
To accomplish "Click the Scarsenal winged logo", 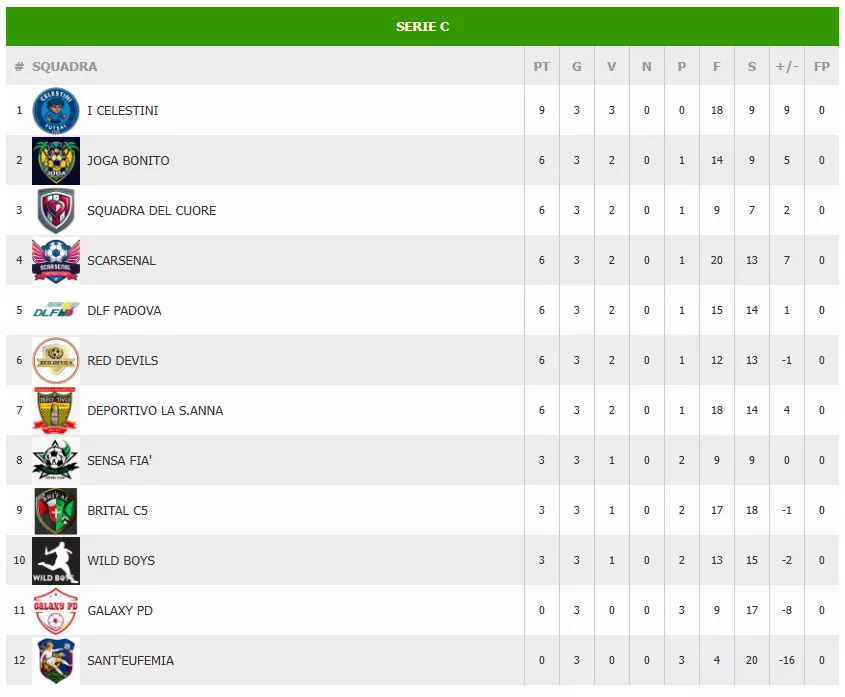I will (56, 261).
